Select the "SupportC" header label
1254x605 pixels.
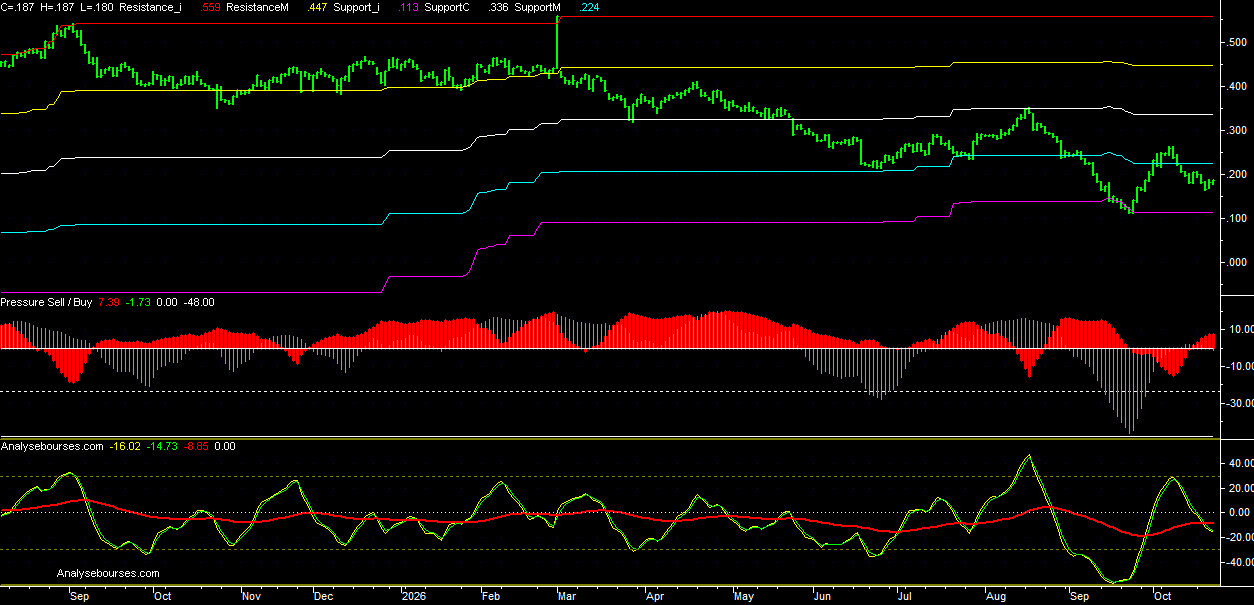click(x=447, y=7)
